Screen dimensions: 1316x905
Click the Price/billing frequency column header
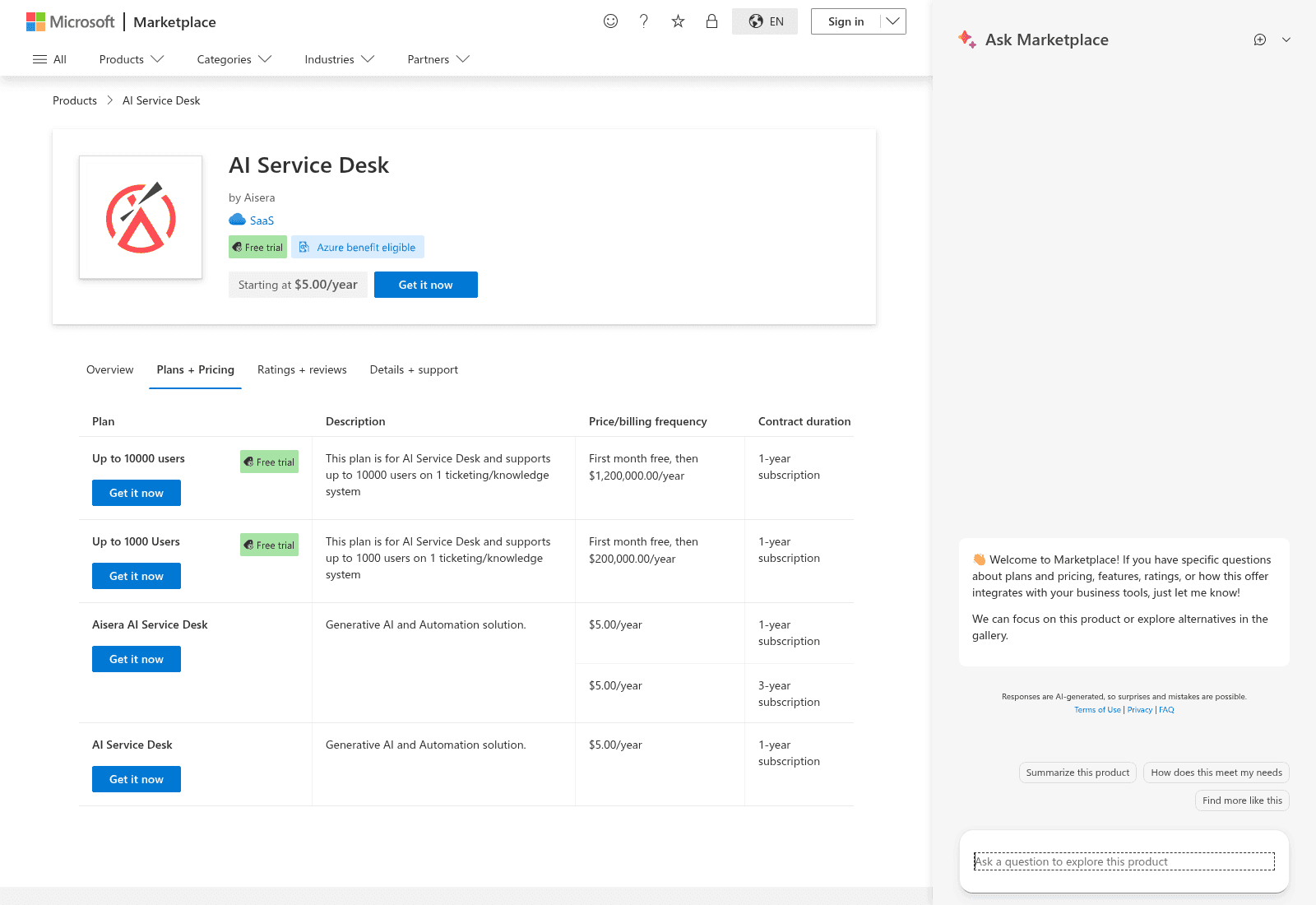click(x=648, y=421)
